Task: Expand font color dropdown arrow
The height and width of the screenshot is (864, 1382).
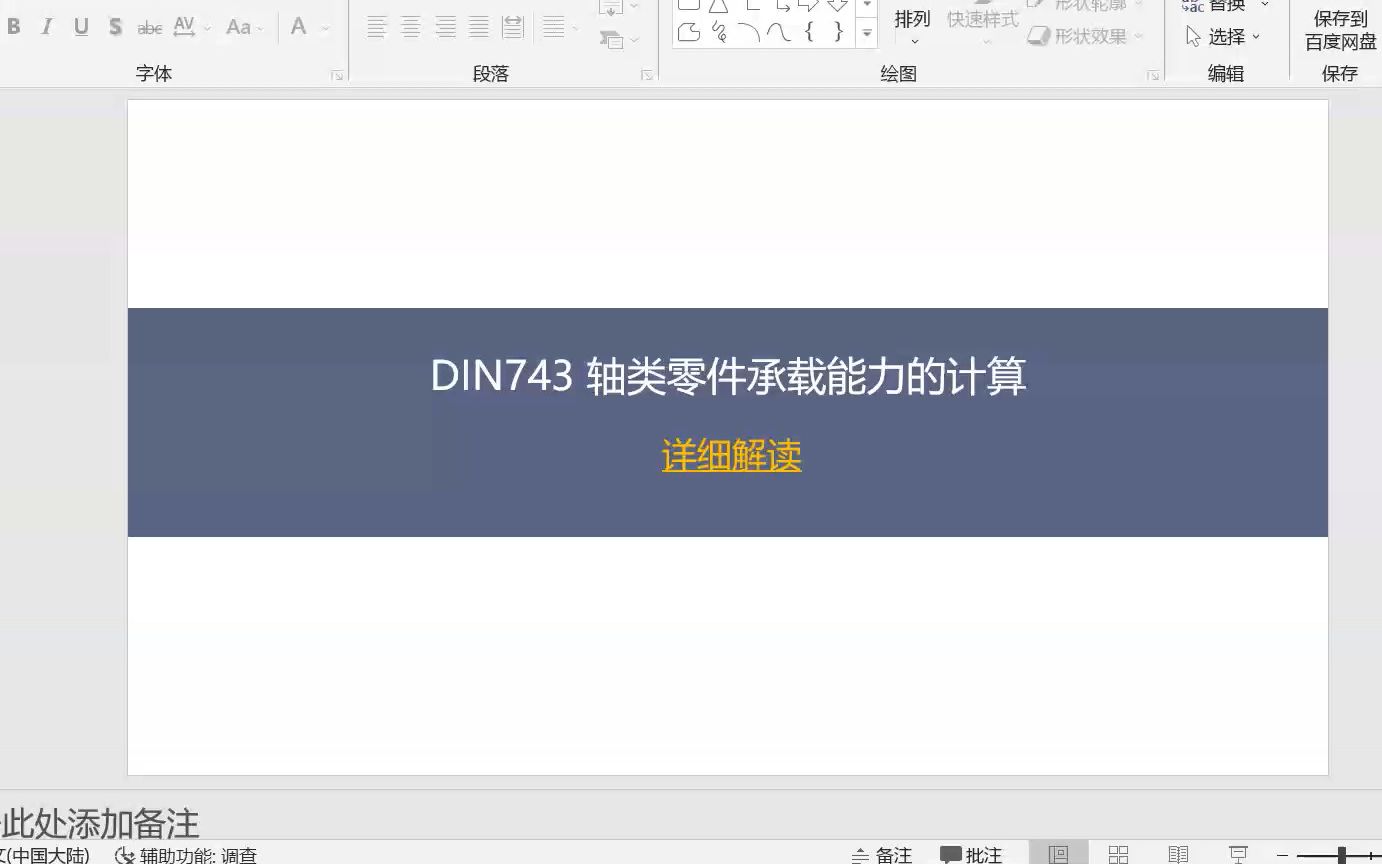Action: [x=325, y=28]
